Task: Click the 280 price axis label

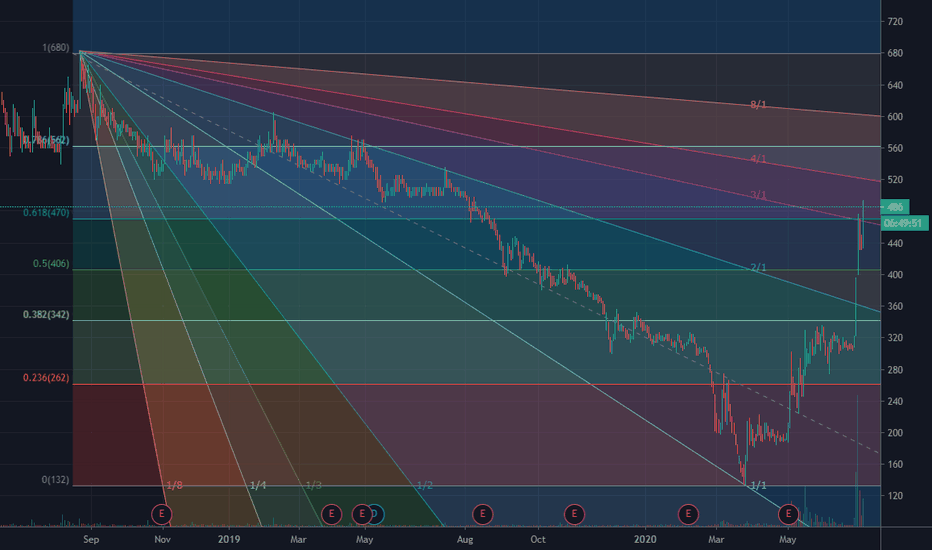Action: coord(895,370)
